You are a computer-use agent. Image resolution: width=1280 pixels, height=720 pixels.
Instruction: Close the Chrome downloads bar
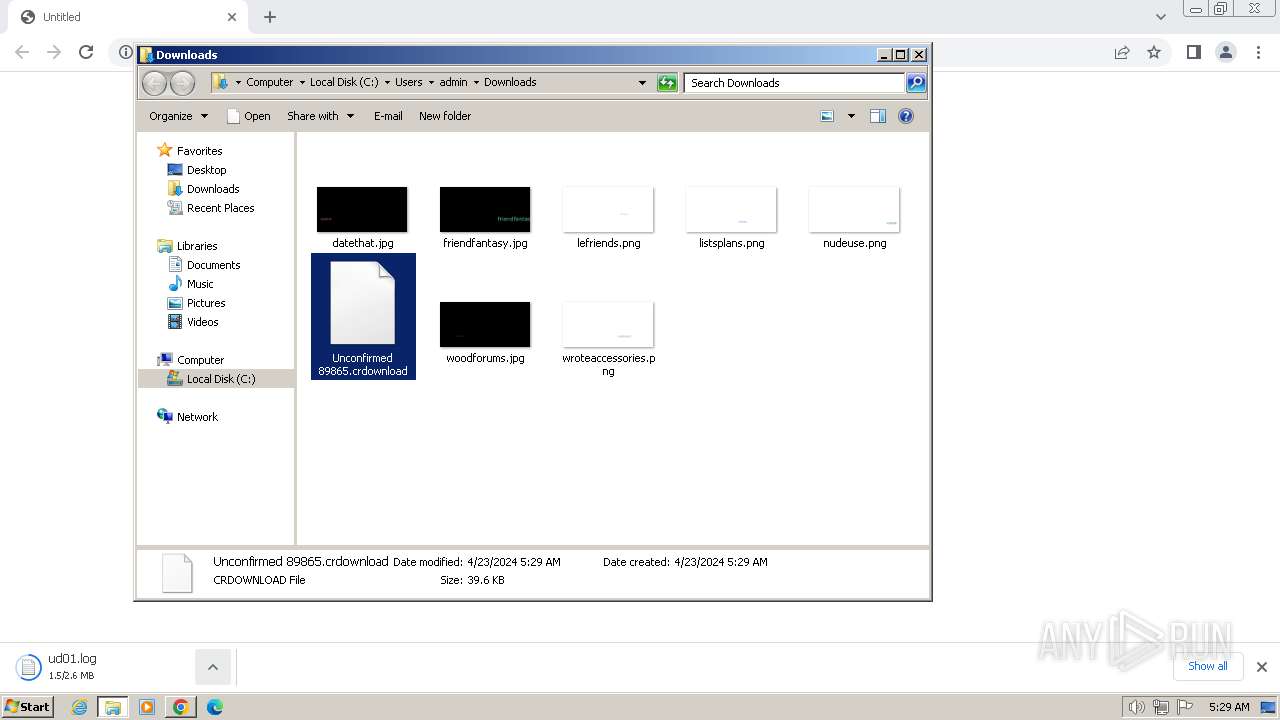[1261, 667]
